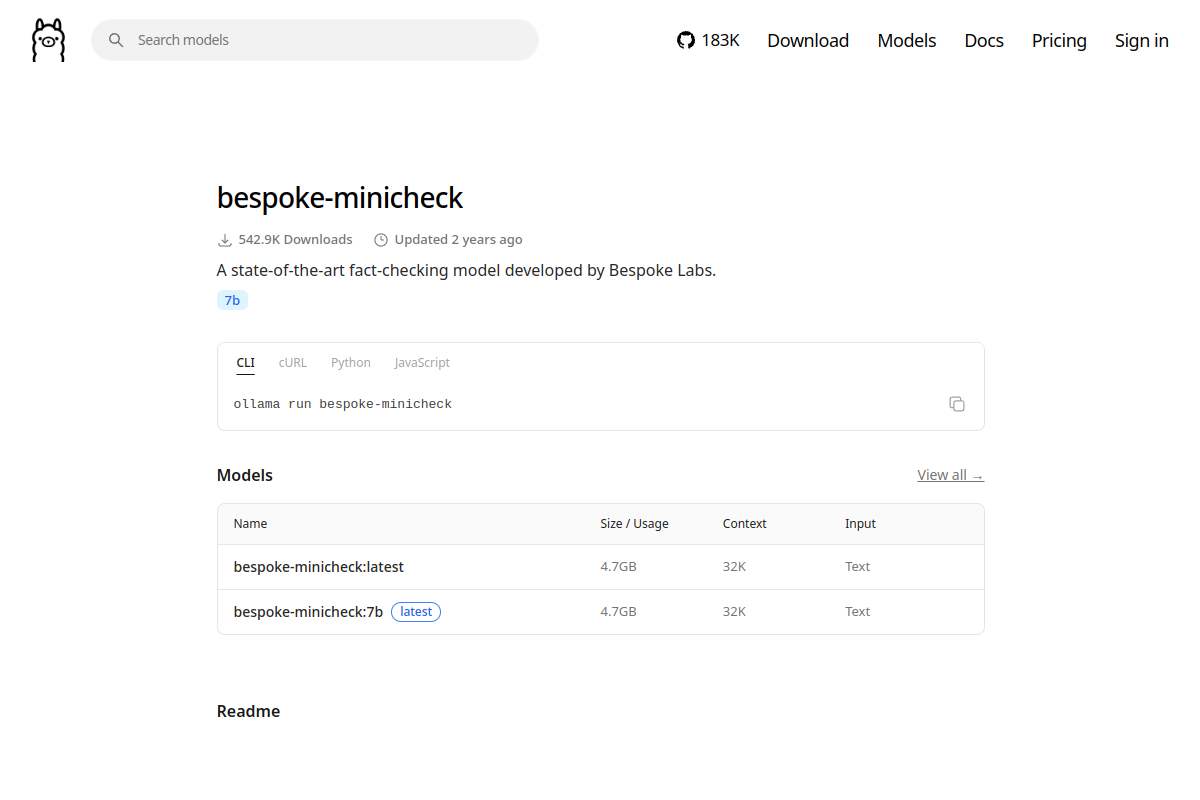Open the GitHub 183K link

(x=708, y=40)
